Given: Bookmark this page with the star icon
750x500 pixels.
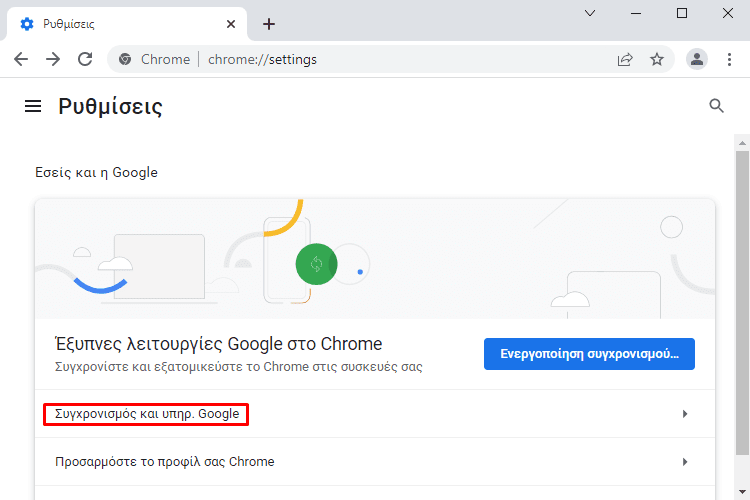Looking at the screenshot, I should coord(657,59).
